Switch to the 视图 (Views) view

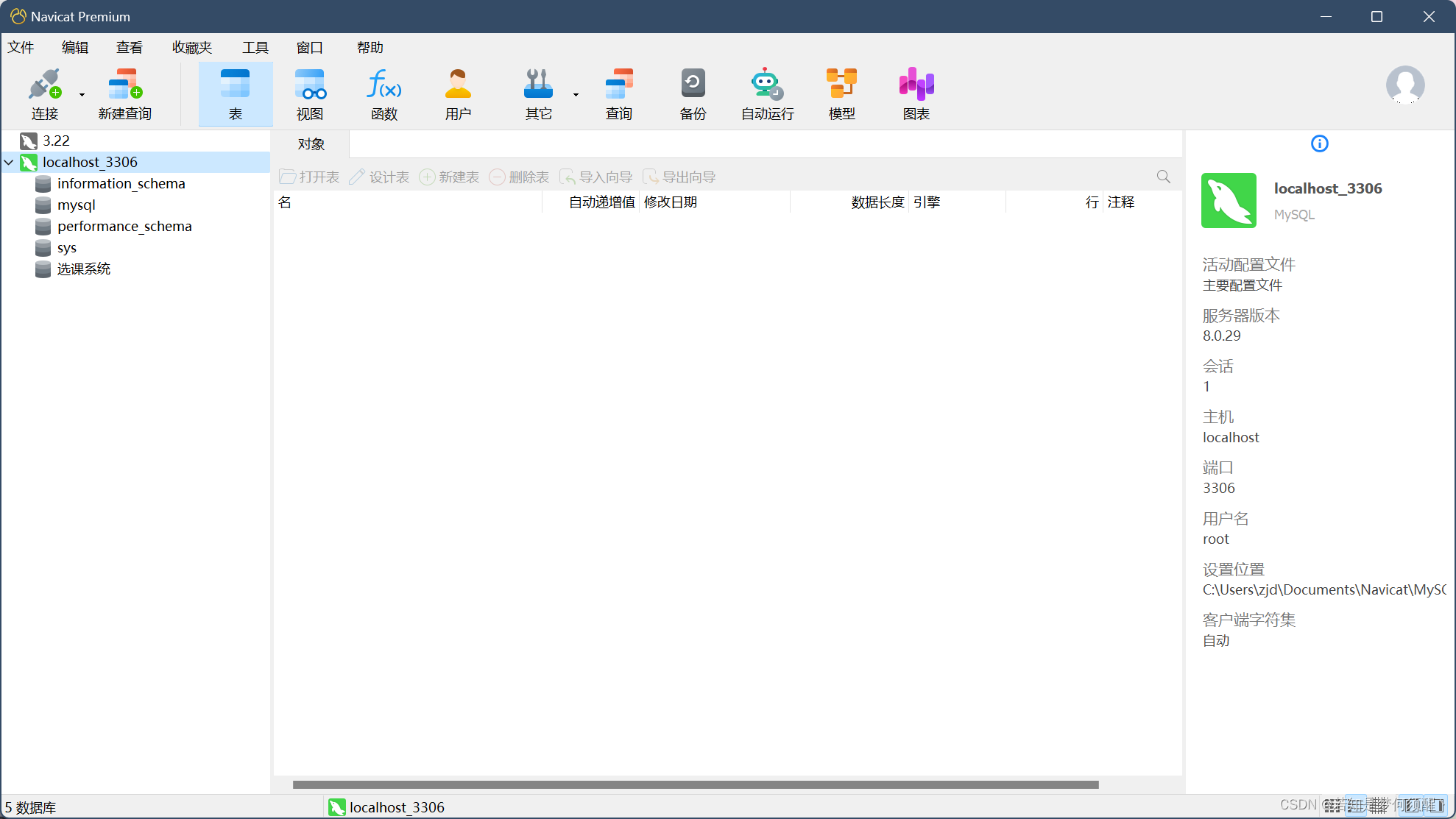click(x=310, y=93)
